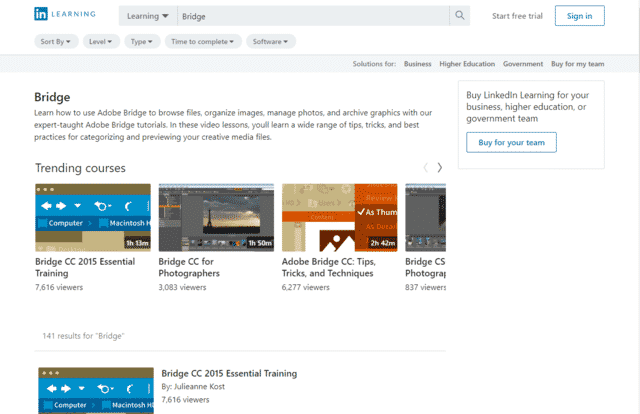Open the Type filter

pos(142,42)
